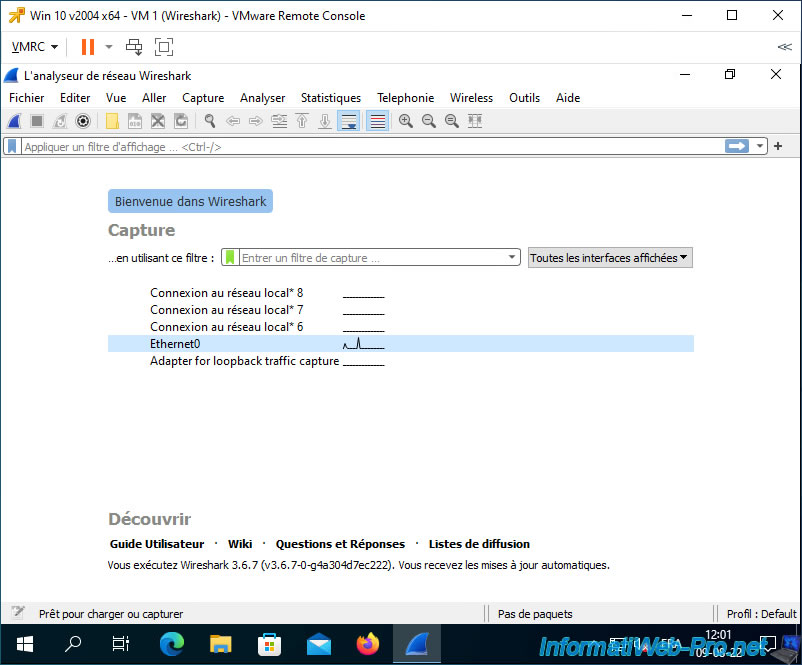
Task: Select the Ethernet0 interface
Action: pos(175,343)
